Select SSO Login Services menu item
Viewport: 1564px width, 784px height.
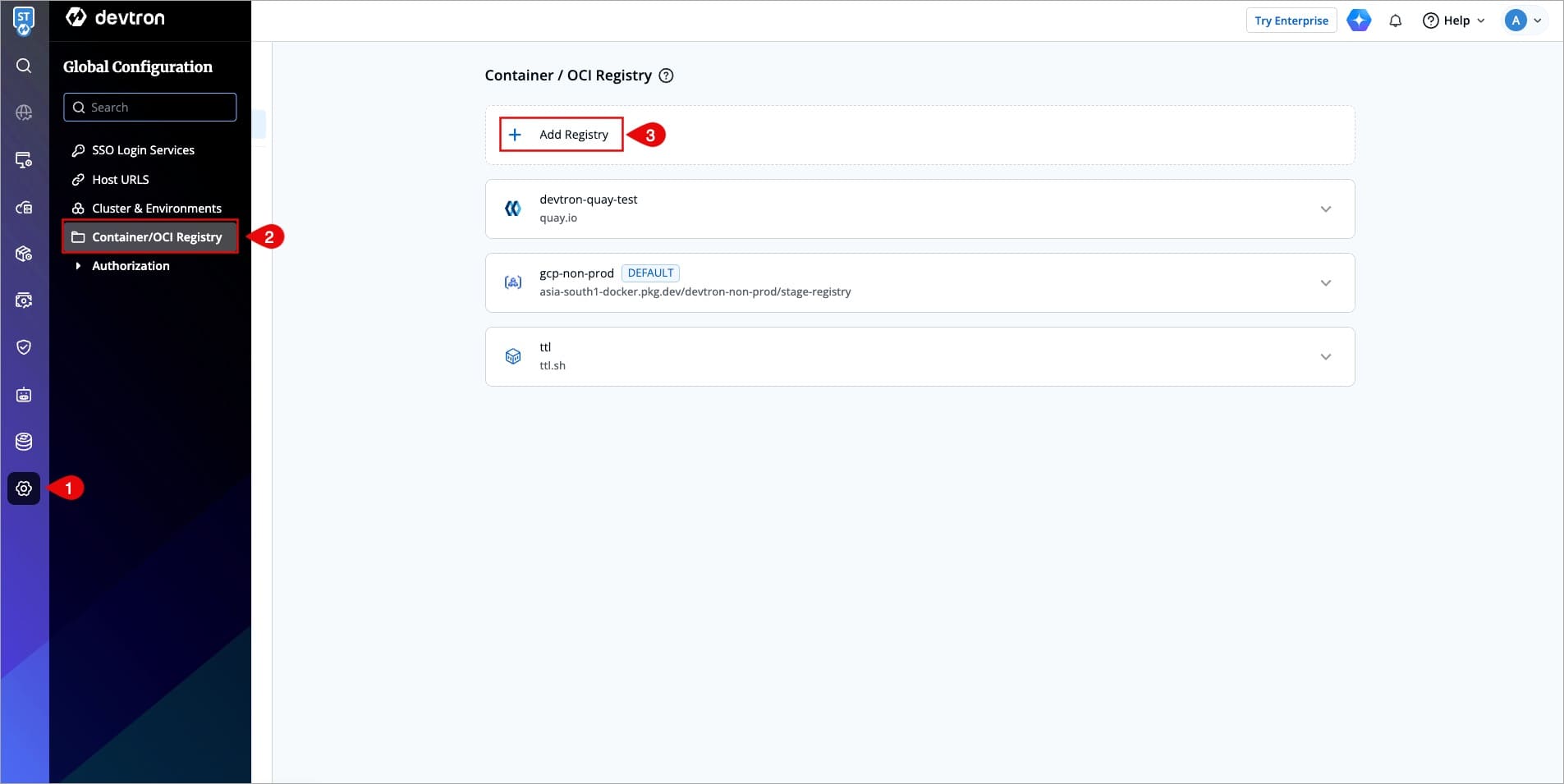(143, 150)
